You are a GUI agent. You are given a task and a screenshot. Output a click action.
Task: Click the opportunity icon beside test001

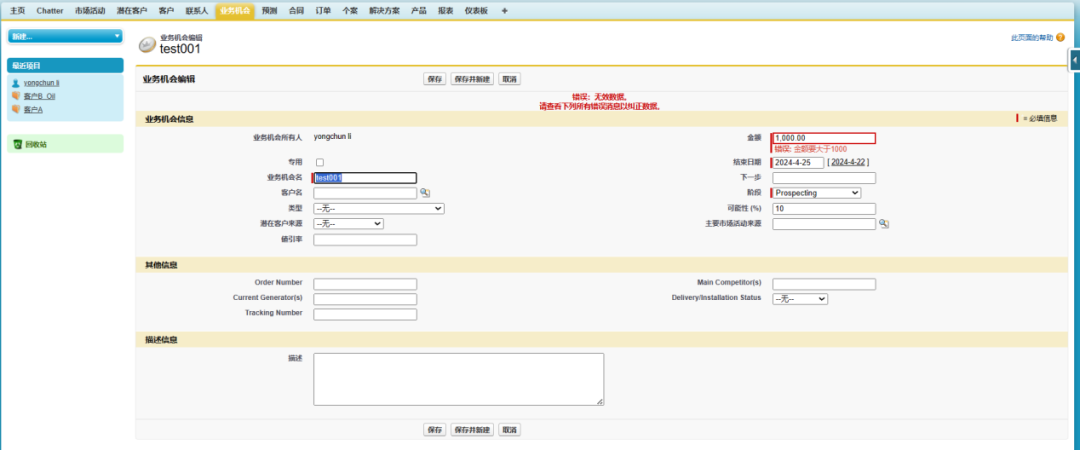click(x=147, y=45)
